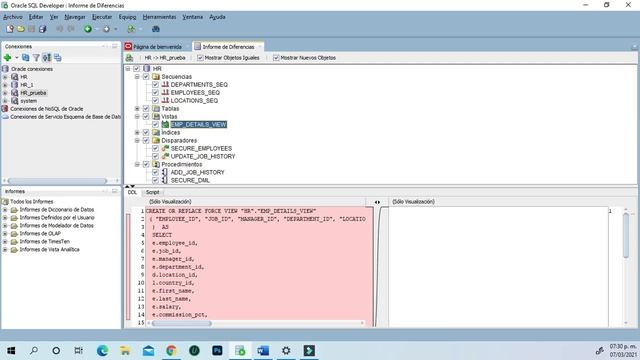Uncheck the HR root schema checkbox
This screenshot has width=640, height=360.
(137, 69)
